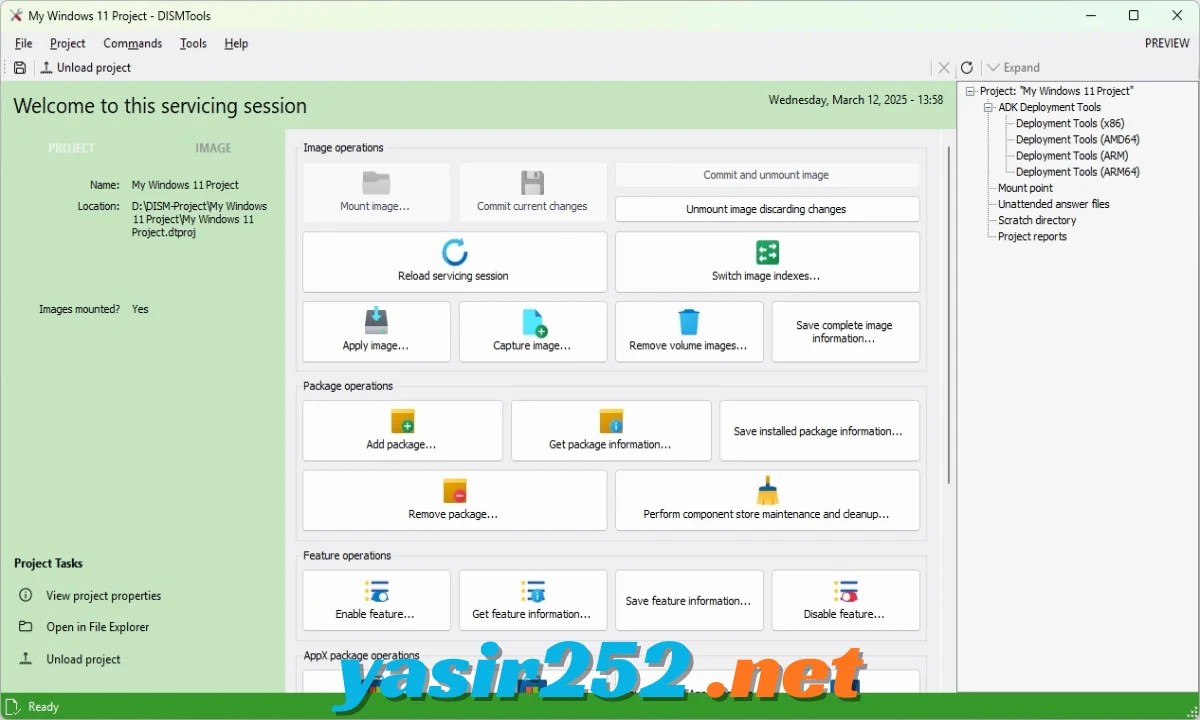Click the Remove package icon
The height and width of the screenshot is (720, 1200).
tap(454, 491)
